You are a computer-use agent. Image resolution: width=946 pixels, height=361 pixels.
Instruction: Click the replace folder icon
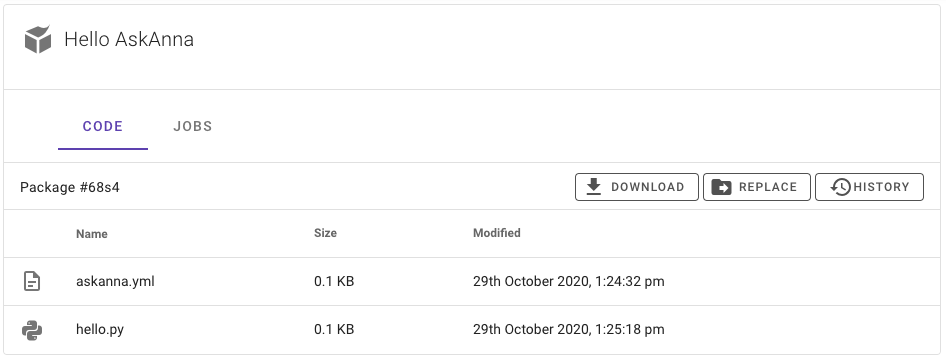coord(722,187)
